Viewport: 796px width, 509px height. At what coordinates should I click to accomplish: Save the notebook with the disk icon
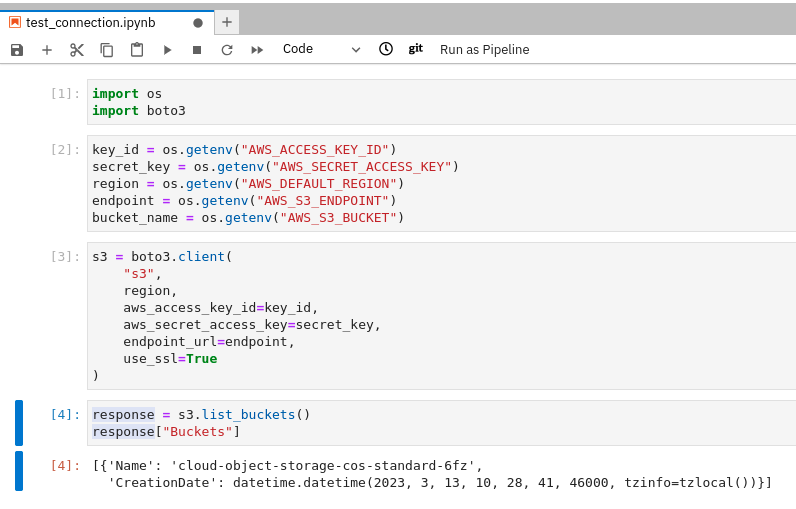tap(17, 50)
